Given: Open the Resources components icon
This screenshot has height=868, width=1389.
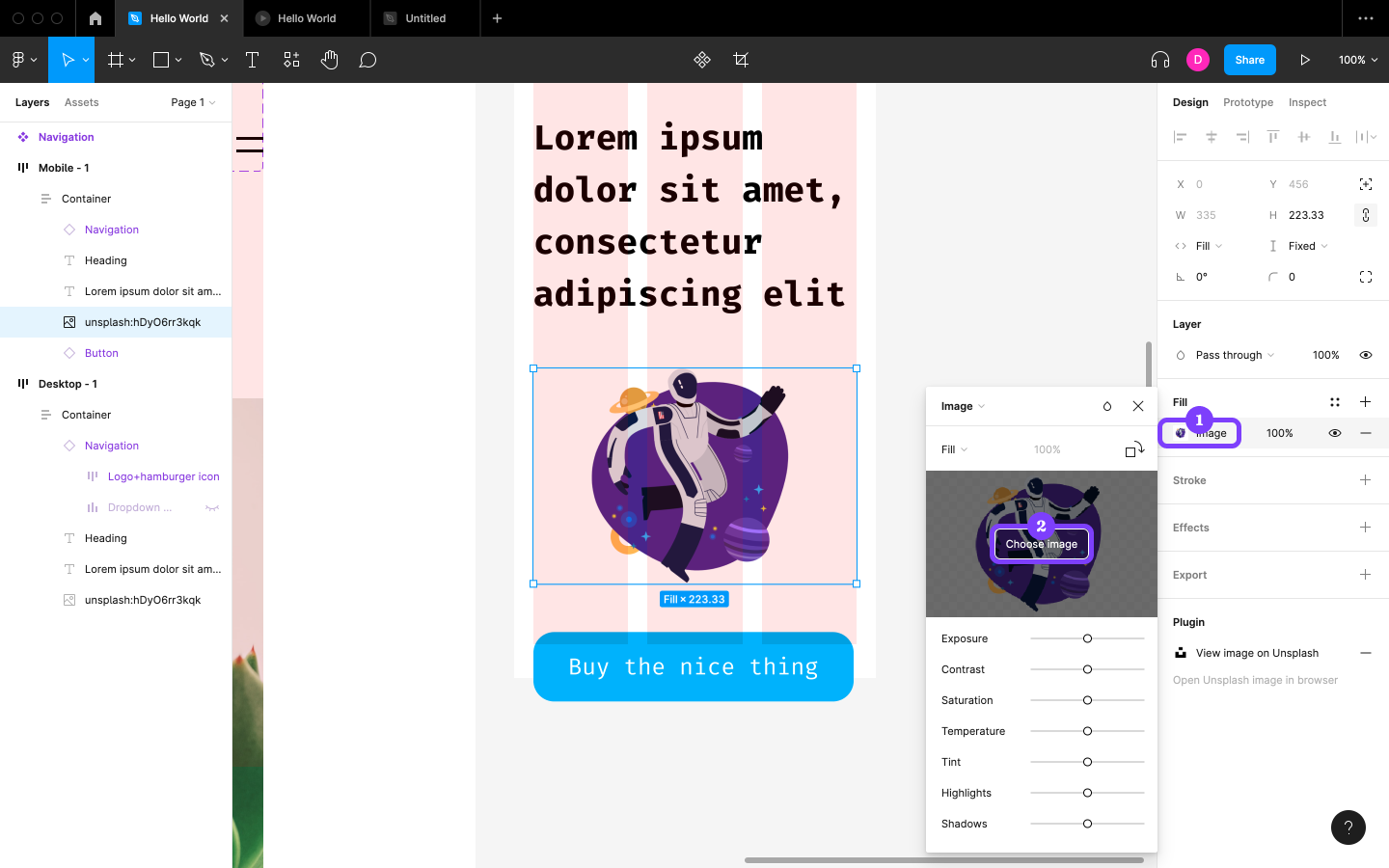Looking at the screenshot, I should coord(291,60).
